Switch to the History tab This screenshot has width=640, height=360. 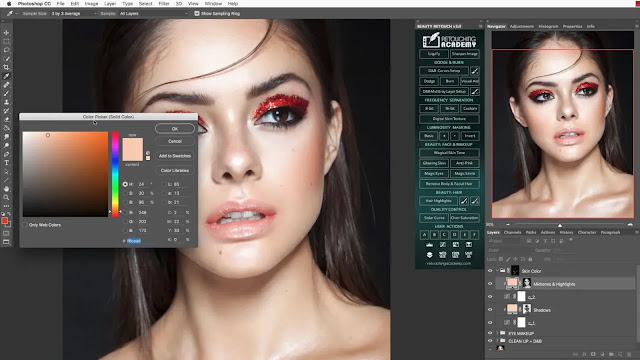pos(566,232)
